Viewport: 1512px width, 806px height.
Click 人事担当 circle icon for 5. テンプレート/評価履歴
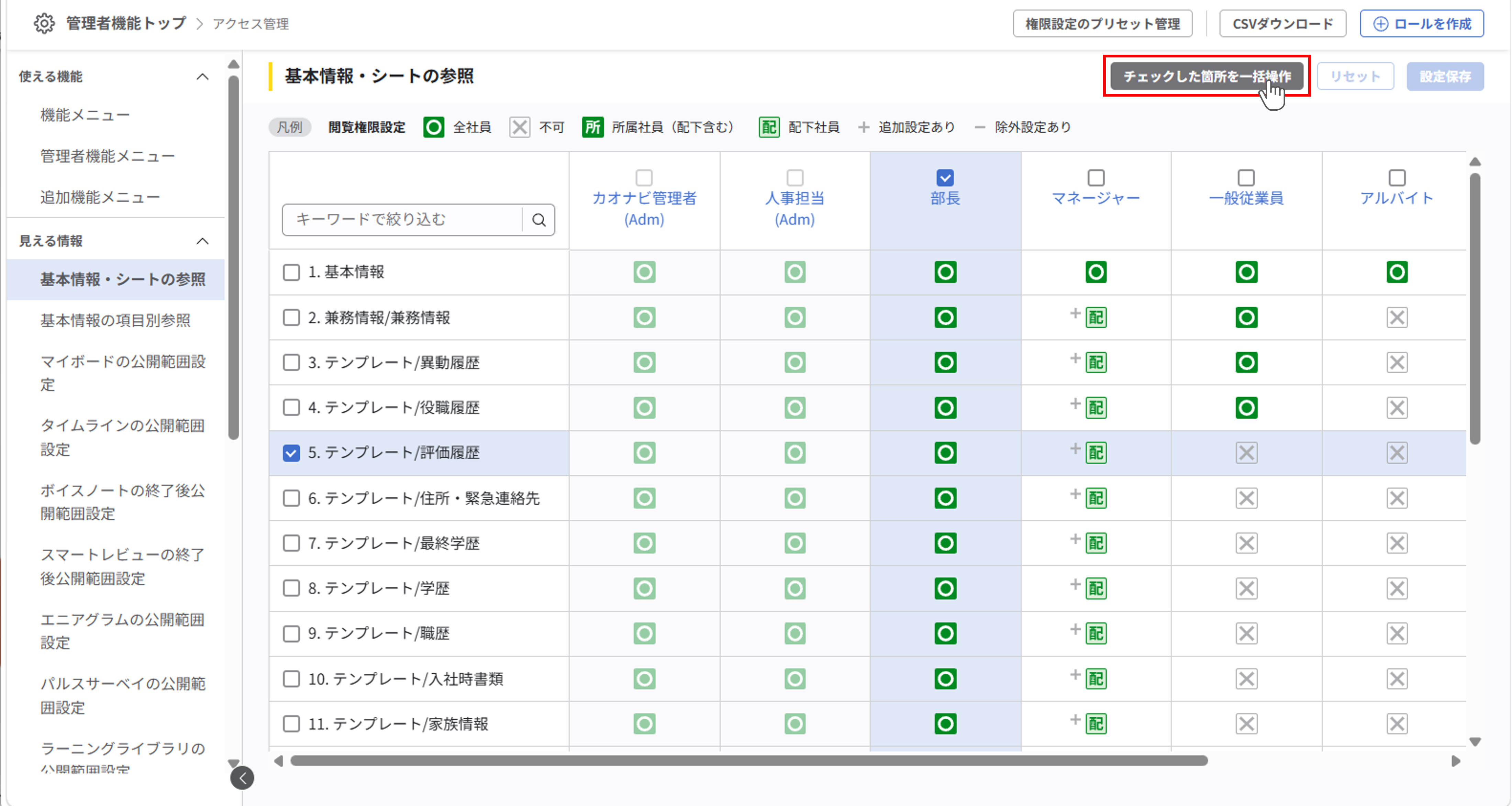click(x=795, y=453)
